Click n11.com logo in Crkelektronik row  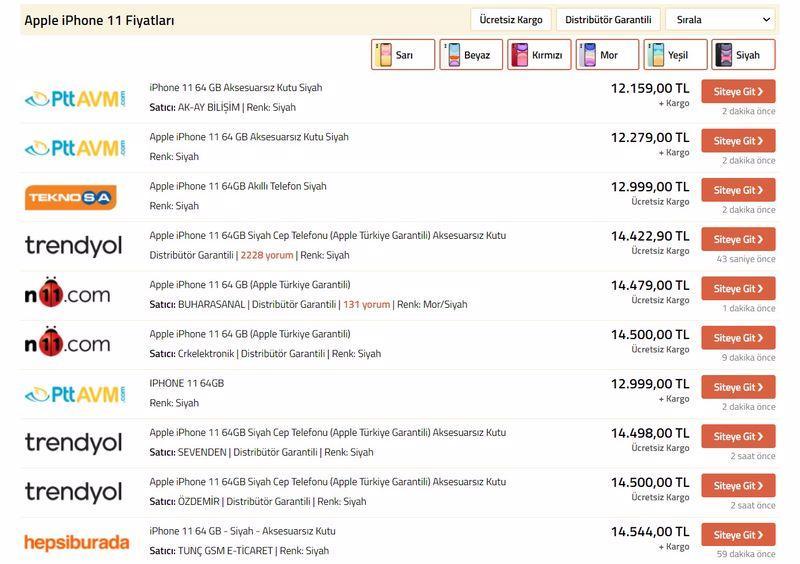click(x=67, y=342)
